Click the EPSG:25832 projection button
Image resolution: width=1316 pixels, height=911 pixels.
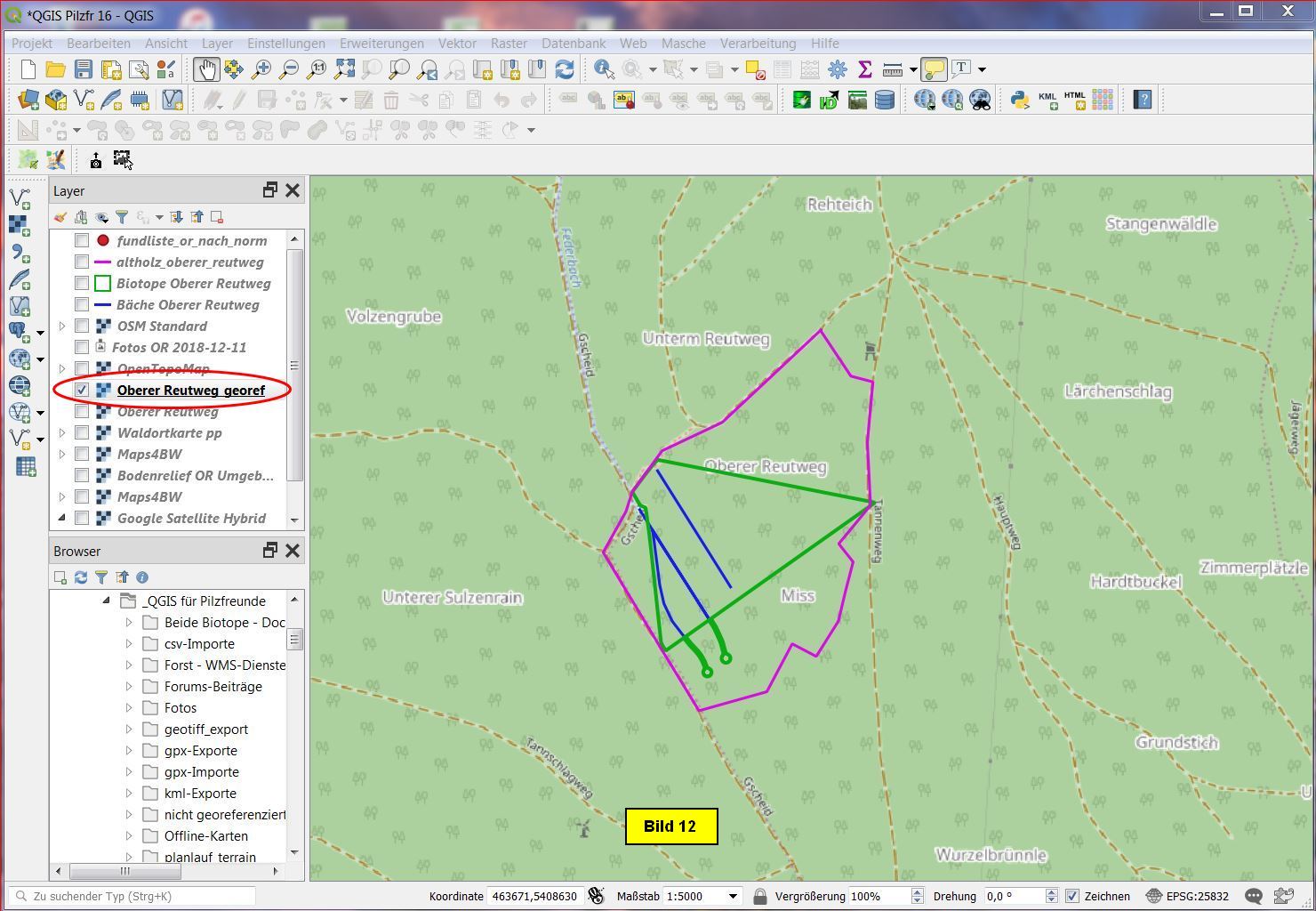(1187, 896)
